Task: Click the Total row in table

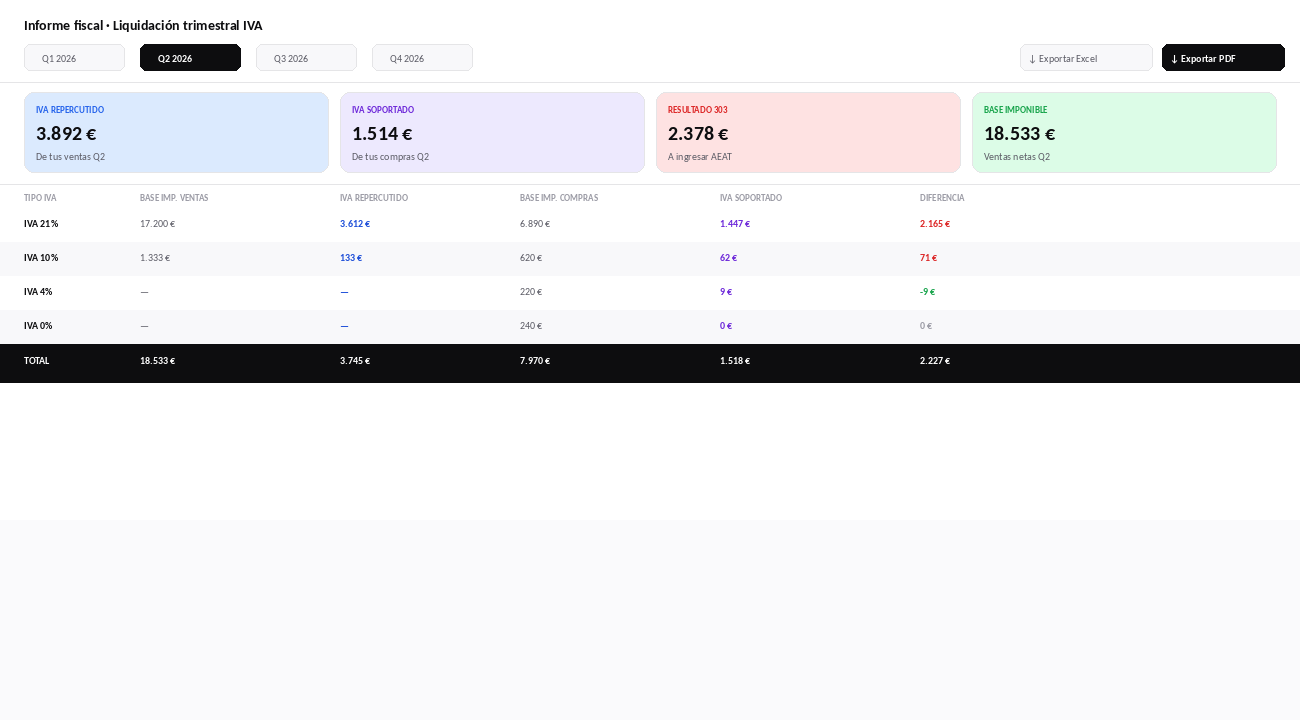Action: 650,361
